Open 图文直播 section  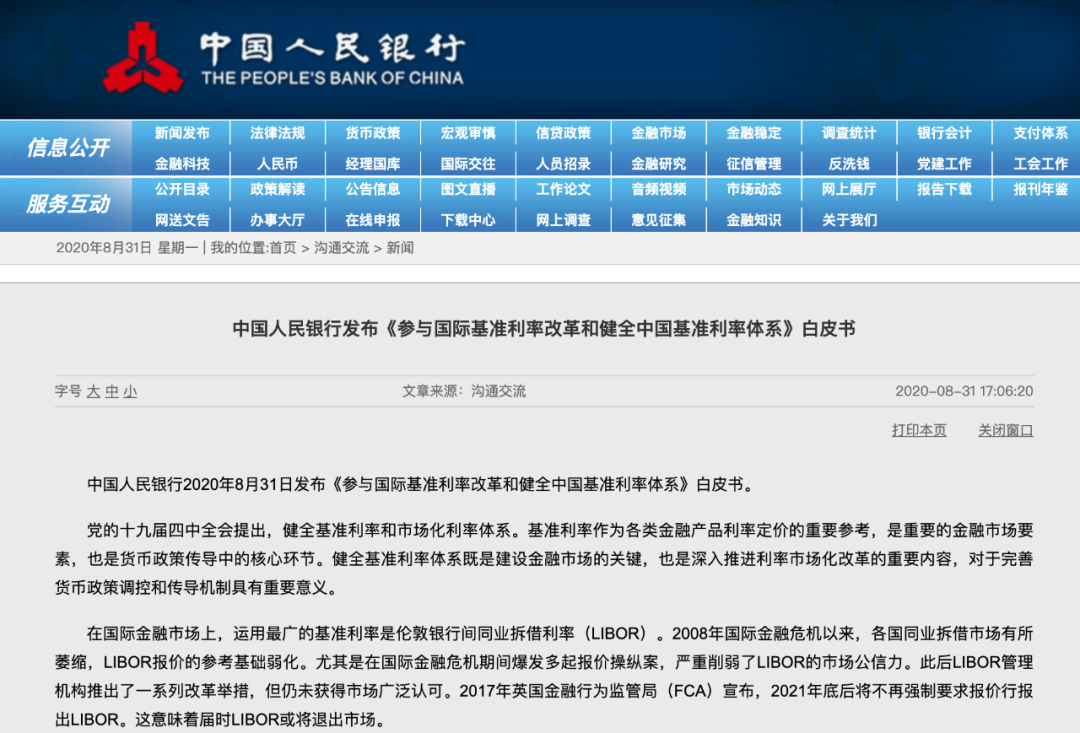(x=468, y=189)
